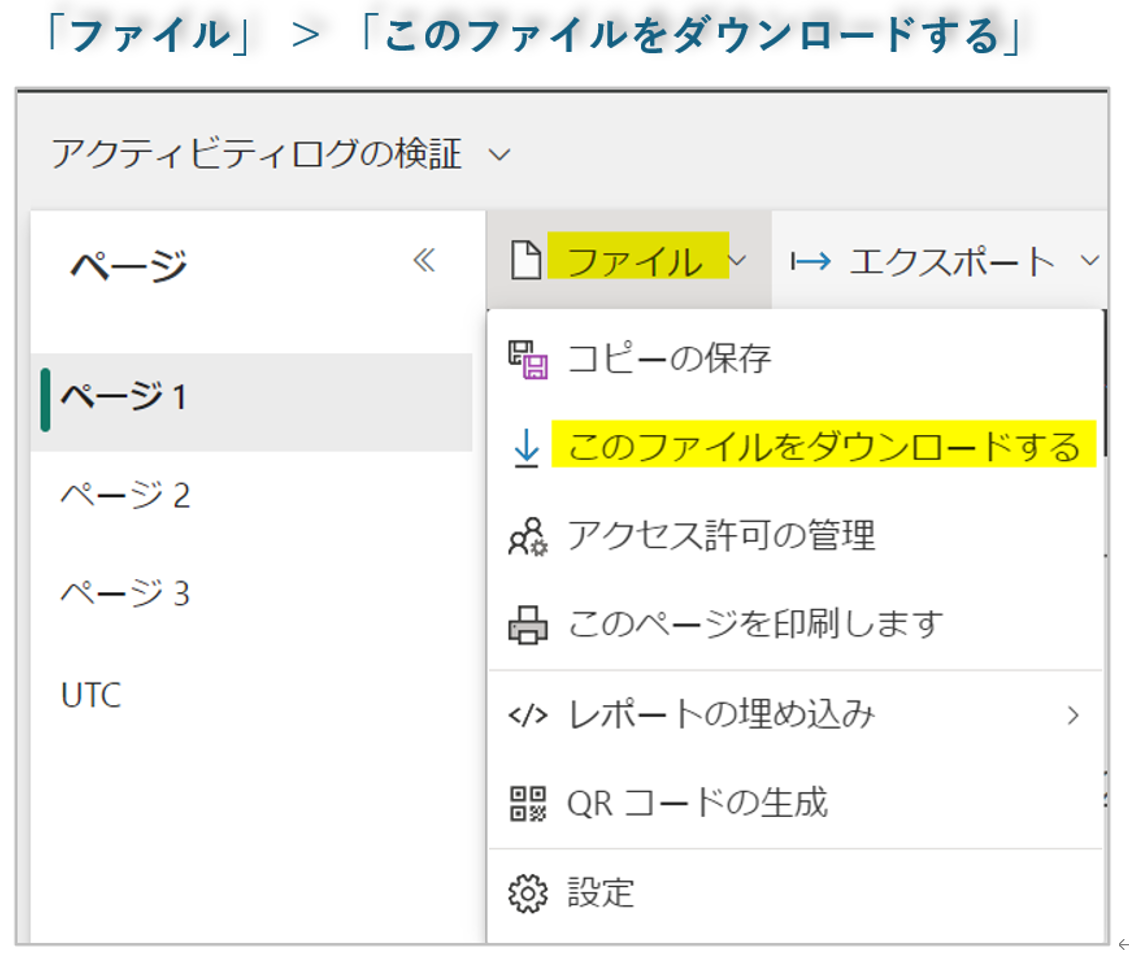Image resolution: width=1129 pixels, height=957 pixels.
Task: Click the settings gear icon
Action: (528, 894)
